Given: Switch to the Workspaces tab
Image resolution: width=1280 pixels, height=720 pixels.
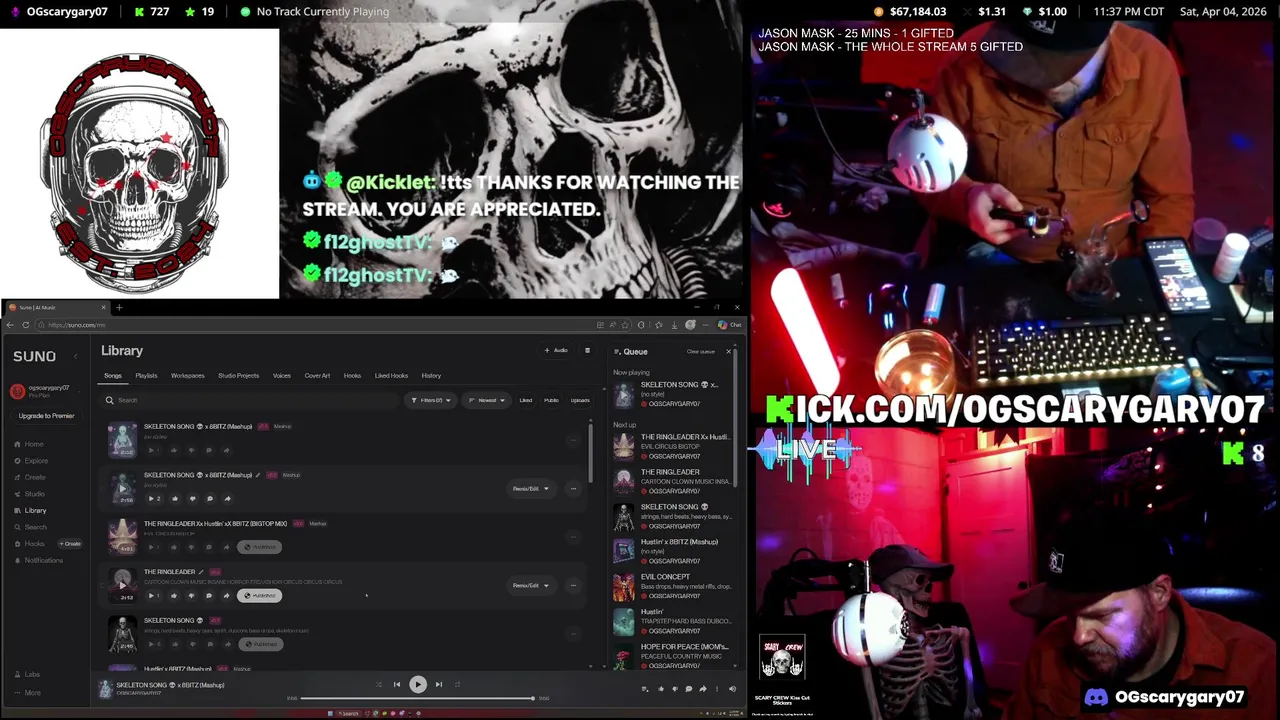Looking at the screenshot, I should 187,376.
